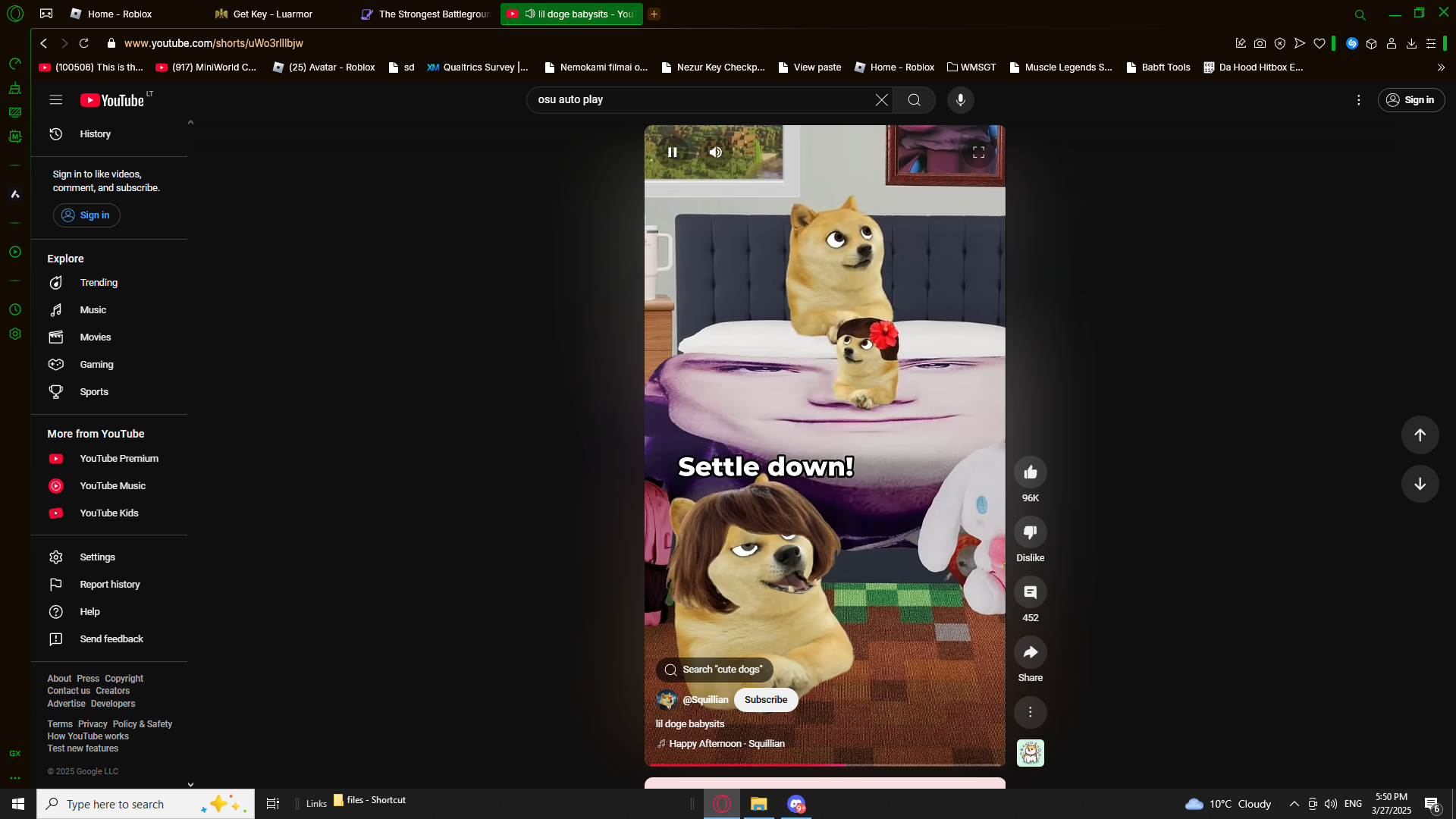This screenshot has height=819, width=1456.
Task: Open the Happy Afternoon · Squillian sound link
Action: pos(726,744)
